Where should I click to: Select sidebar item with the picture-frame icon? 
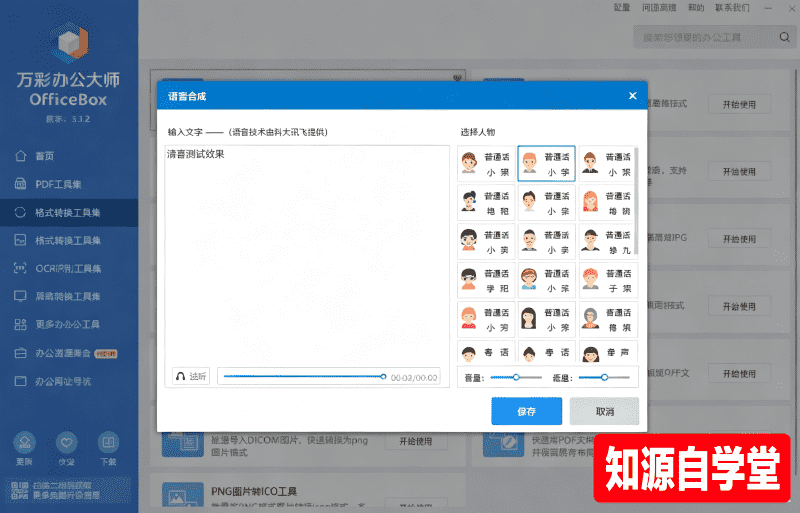[20, 240]
